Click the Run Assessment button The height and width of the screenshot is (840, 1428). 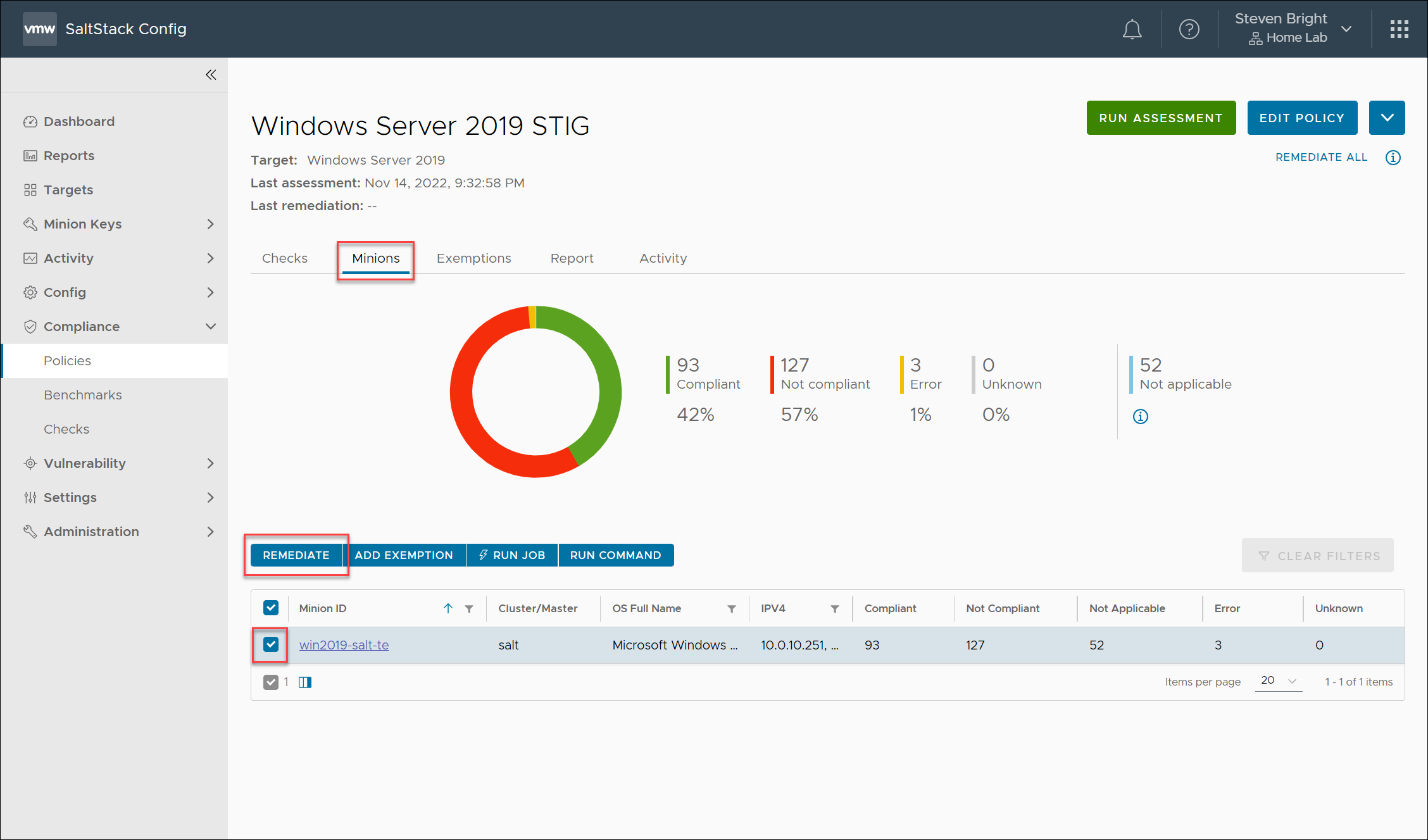tap(1161, 118)
